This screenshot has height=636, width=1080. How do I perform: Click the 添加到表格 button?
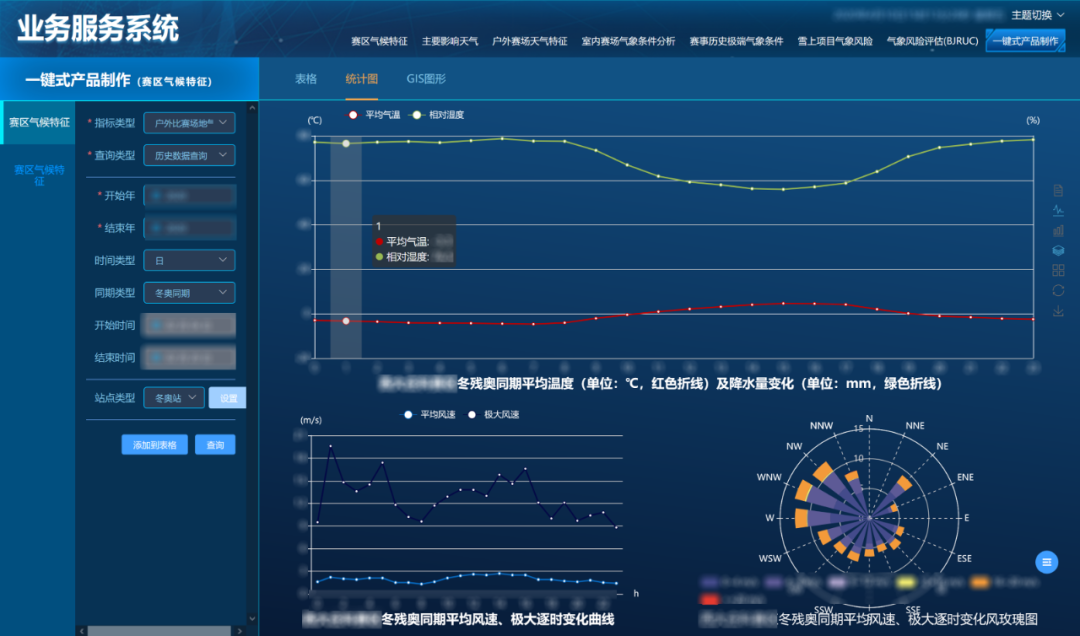[x=157, y=444]
